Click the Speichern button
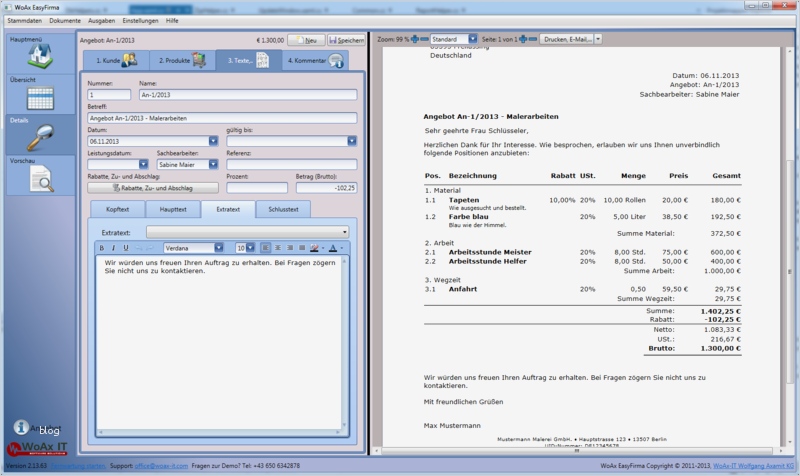The height and width of the screenshot is (476, 800). (x=346, y=40)
